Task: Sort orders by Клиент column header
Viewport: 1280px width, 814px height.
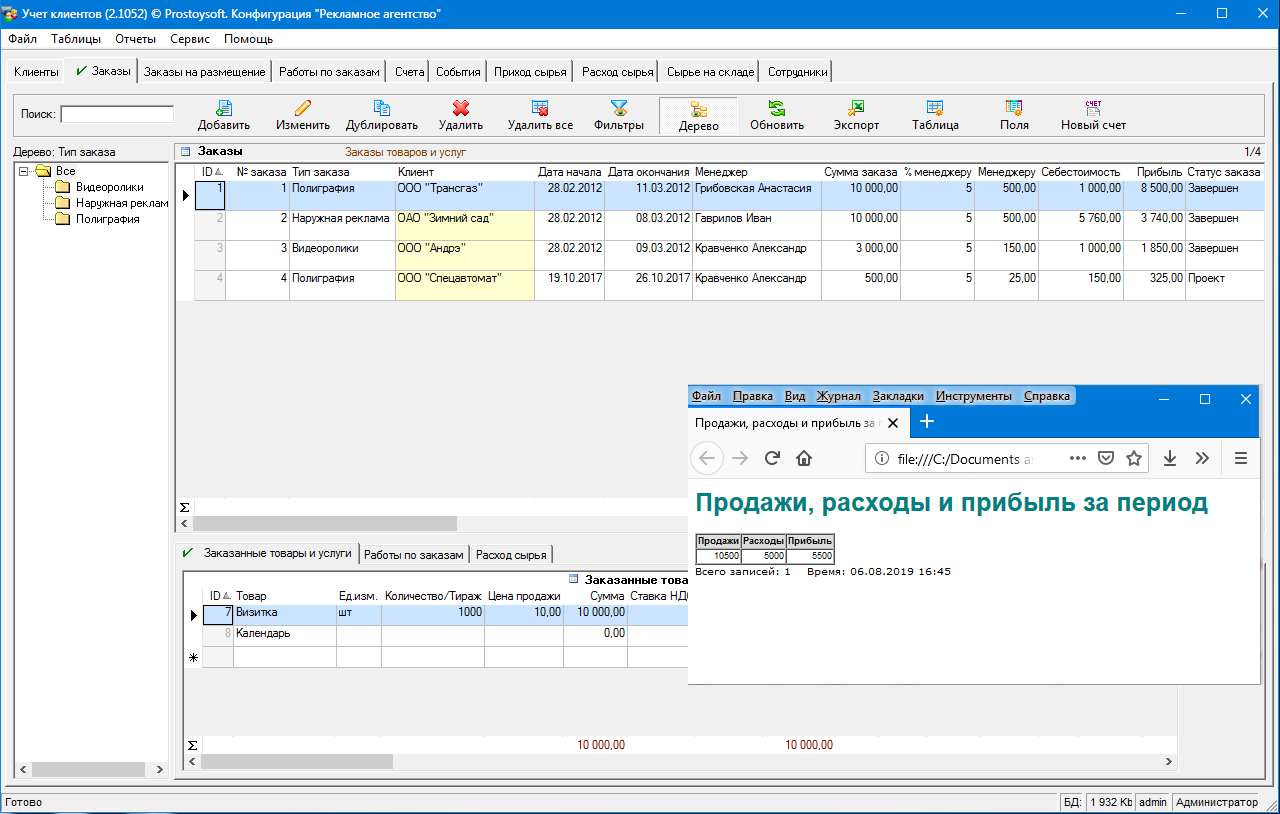Action: click(465, 172)
